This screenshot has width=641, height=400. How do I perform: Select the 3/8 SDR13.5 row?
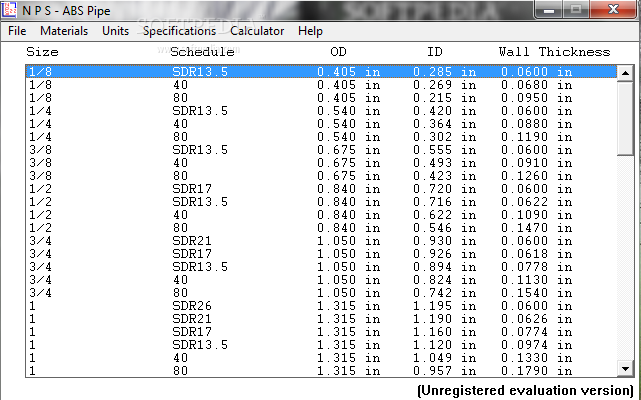pyautogui.click(x=321, y=150)
